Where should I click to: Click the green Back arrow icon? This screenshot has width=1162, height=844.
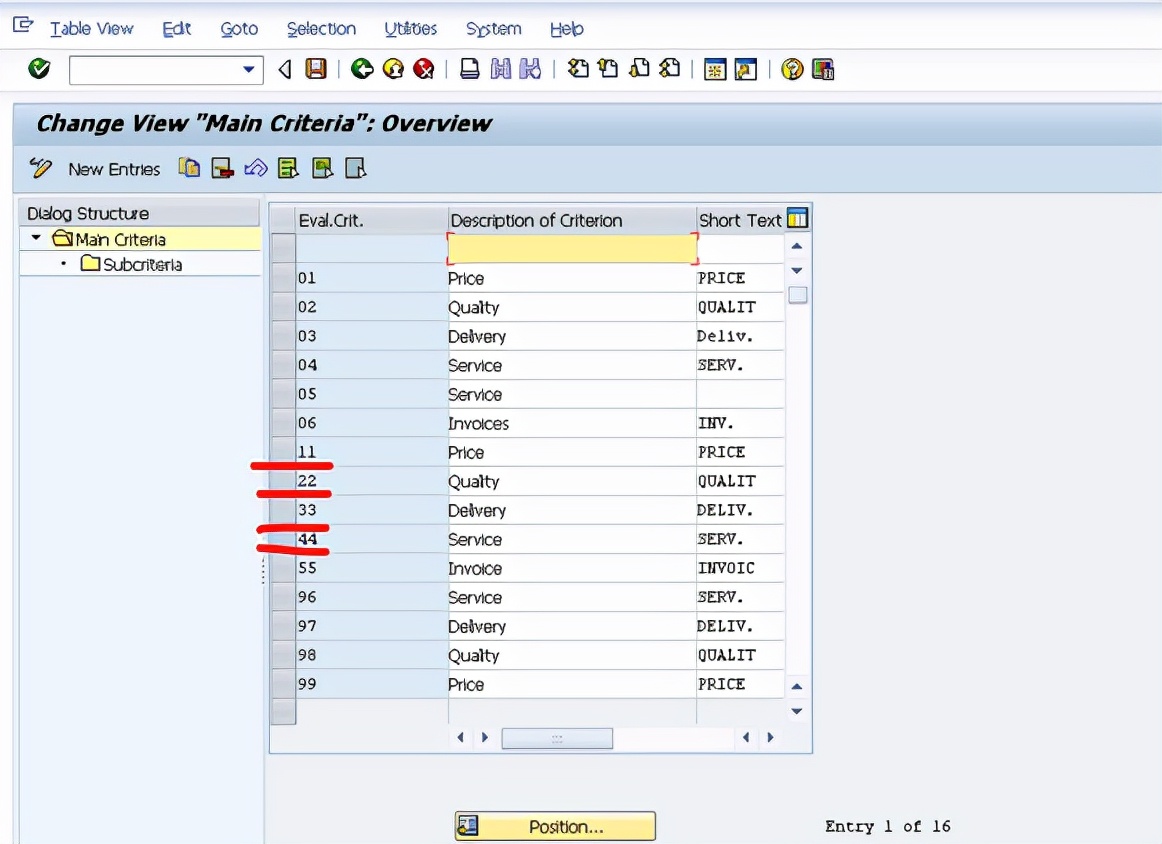pyautogui.click(x=363, y=69)
